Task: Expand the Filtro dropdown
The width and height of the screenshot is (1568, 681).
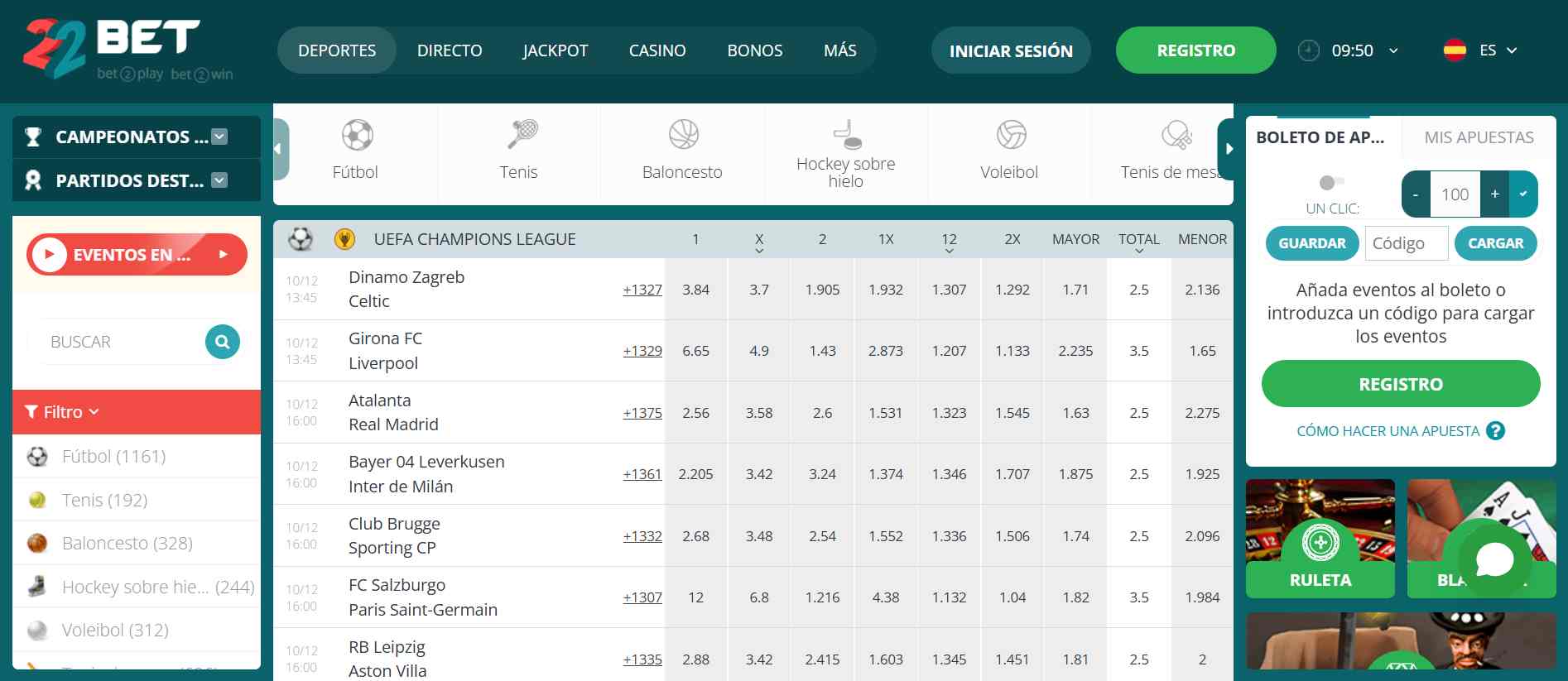Action: 62,412
